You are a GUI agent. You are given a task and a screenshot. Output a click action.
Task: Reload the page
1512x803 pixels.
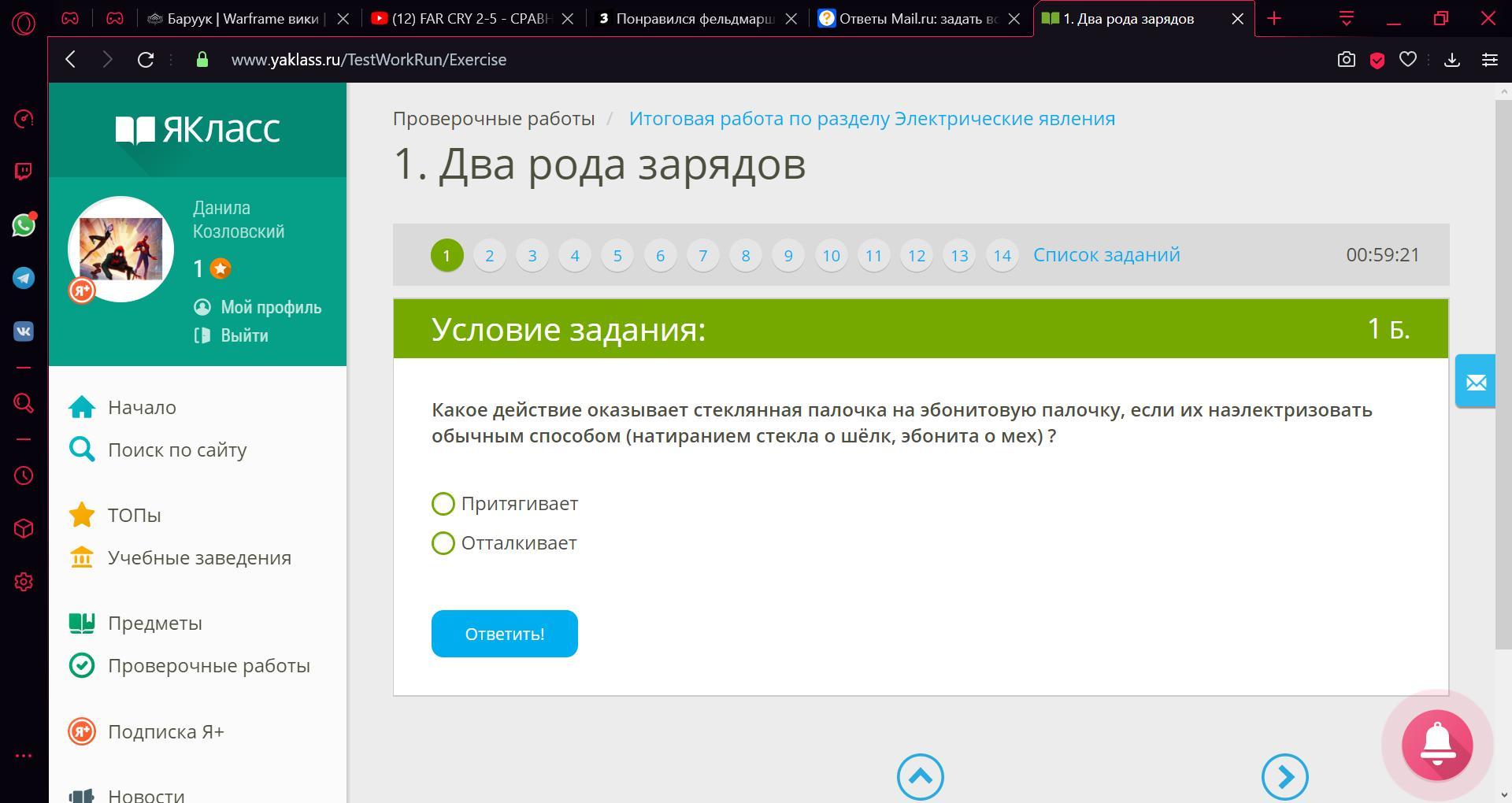(x=146, y=60)
